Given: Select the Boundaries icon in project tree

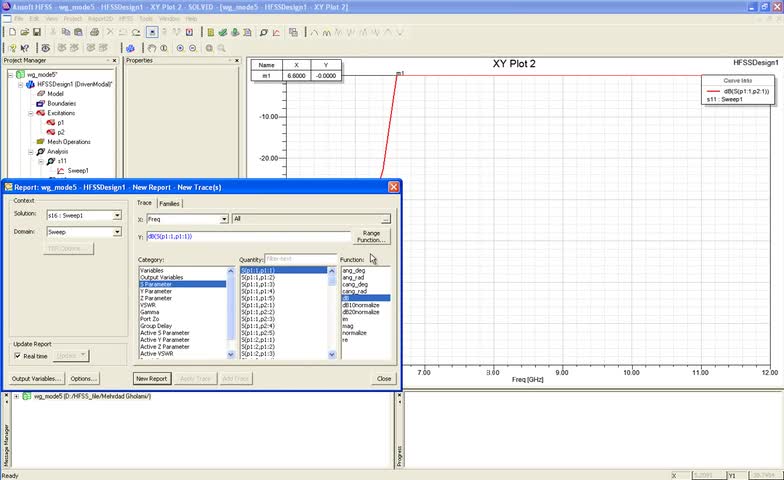Looking at the screenshot, I should pyautogui.click(x=41, y=103).
